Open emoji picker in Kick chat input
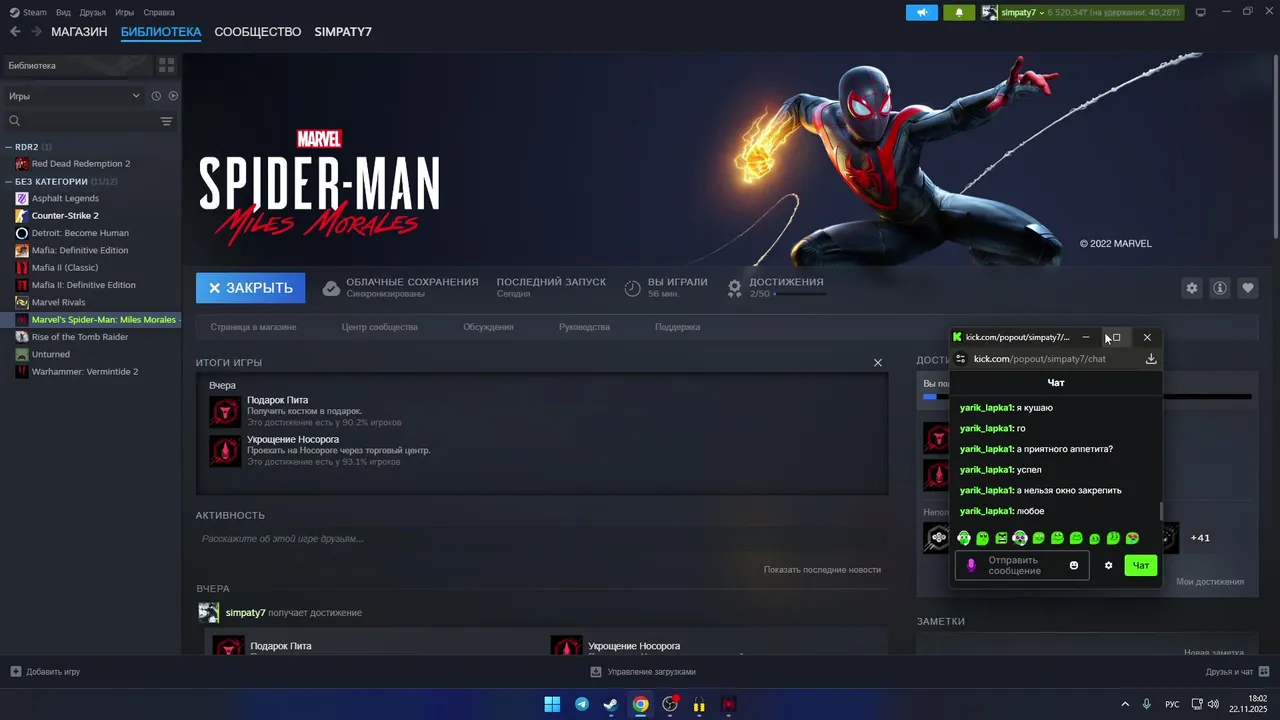Screen dimensions: 1280x720 point(1074,566)
